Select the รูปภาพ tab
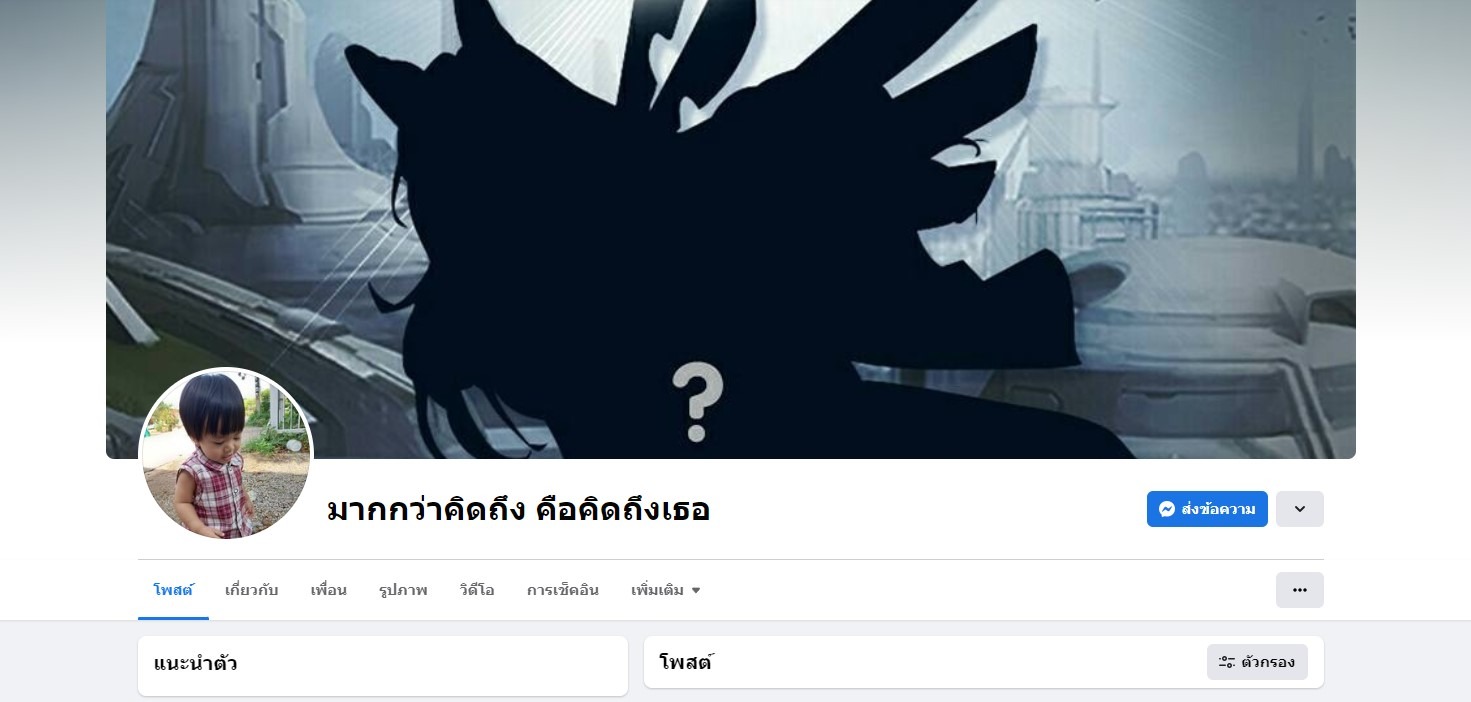The image size is (1471, 702). pos(403,590)
